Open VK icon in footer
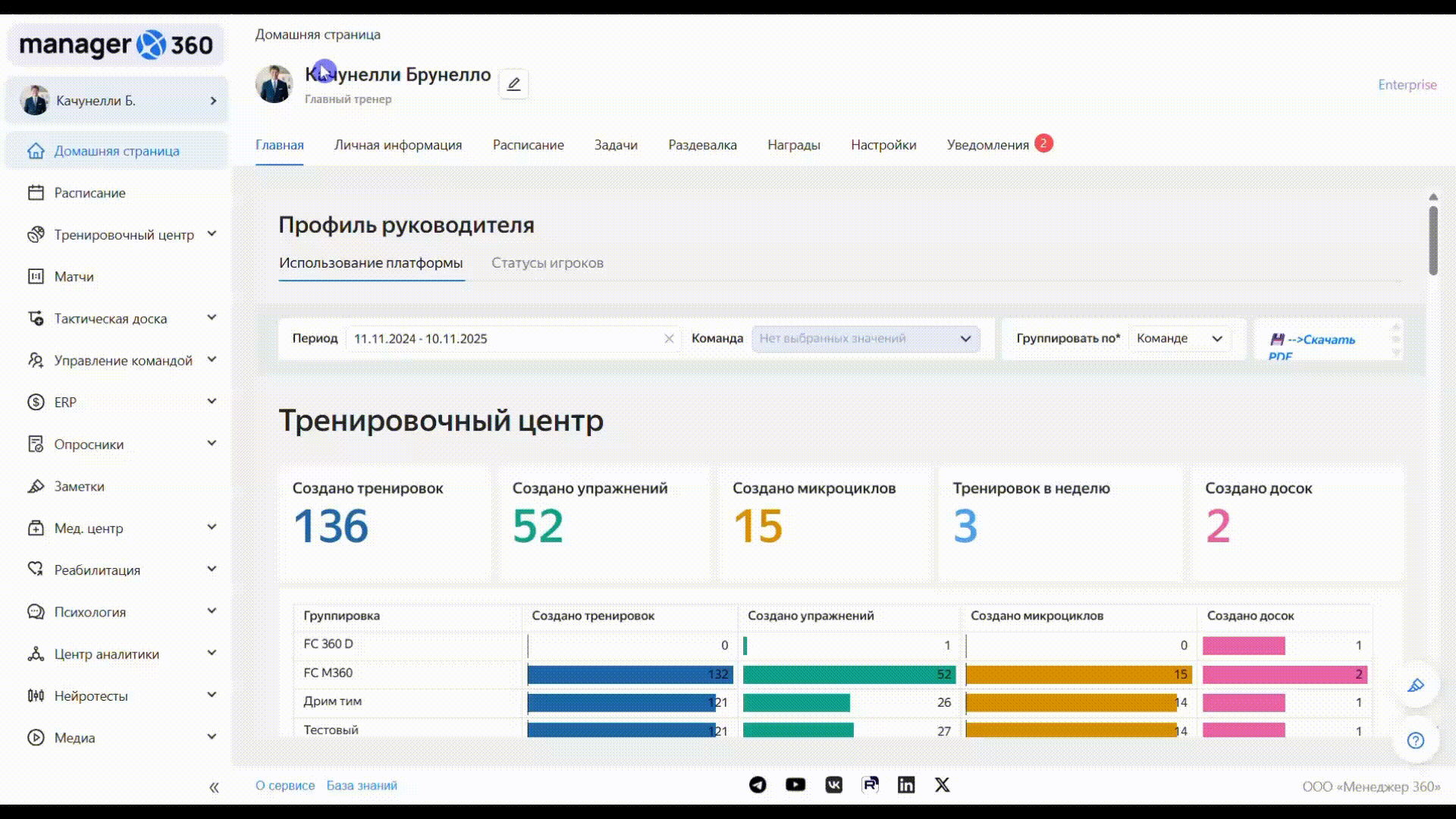 833,785
